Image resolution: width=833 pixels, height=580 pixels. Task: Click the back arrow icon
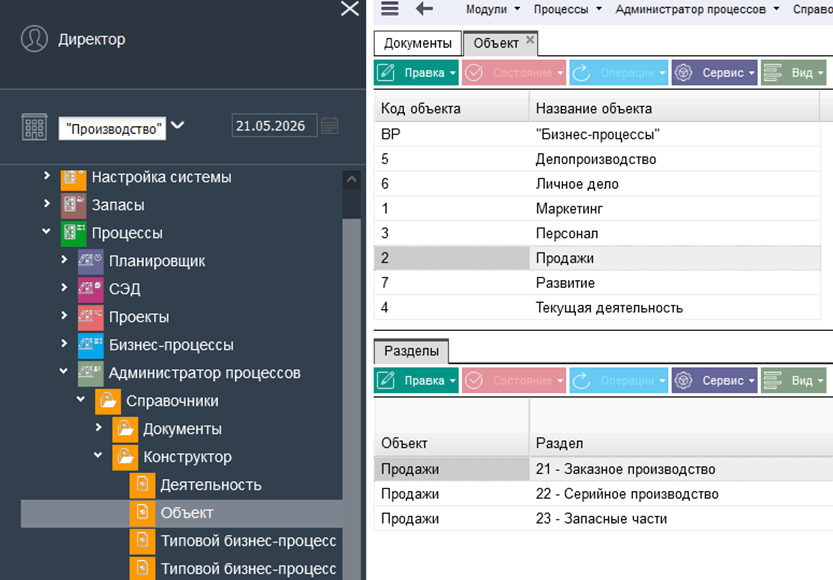coord(424,8)
